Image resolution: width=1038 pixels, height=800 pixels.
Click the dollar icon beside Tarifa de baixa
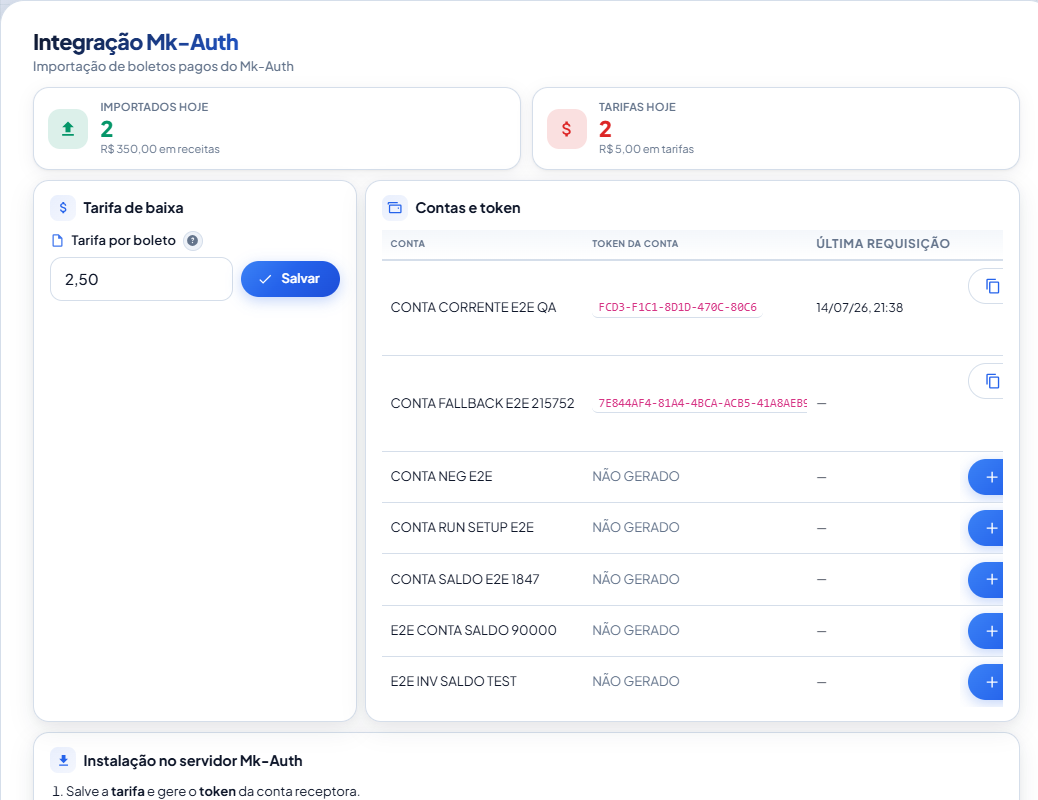pos(63,208)
